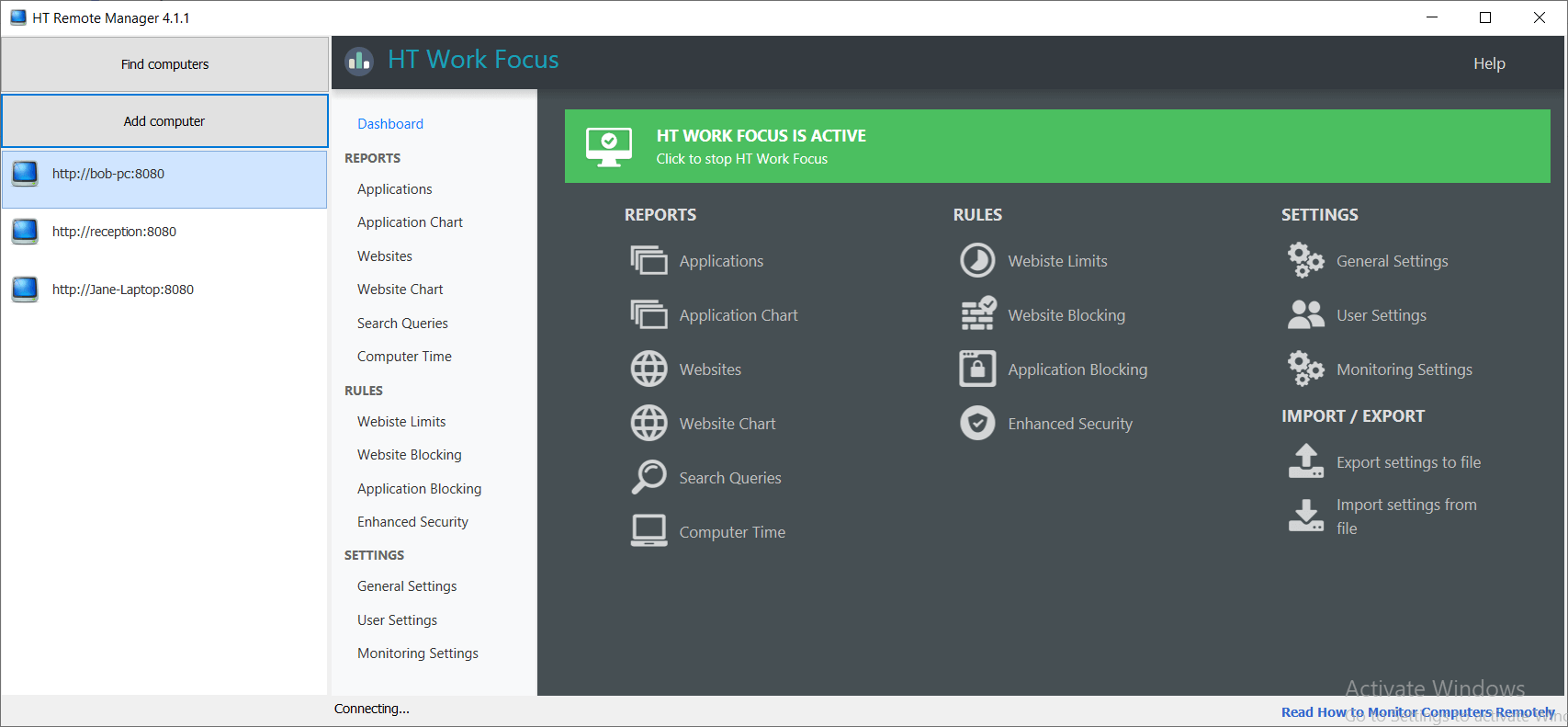Open User Settings label in dashboard
The height and width of the screenshot is (727, 1568).
point(1382,315)
